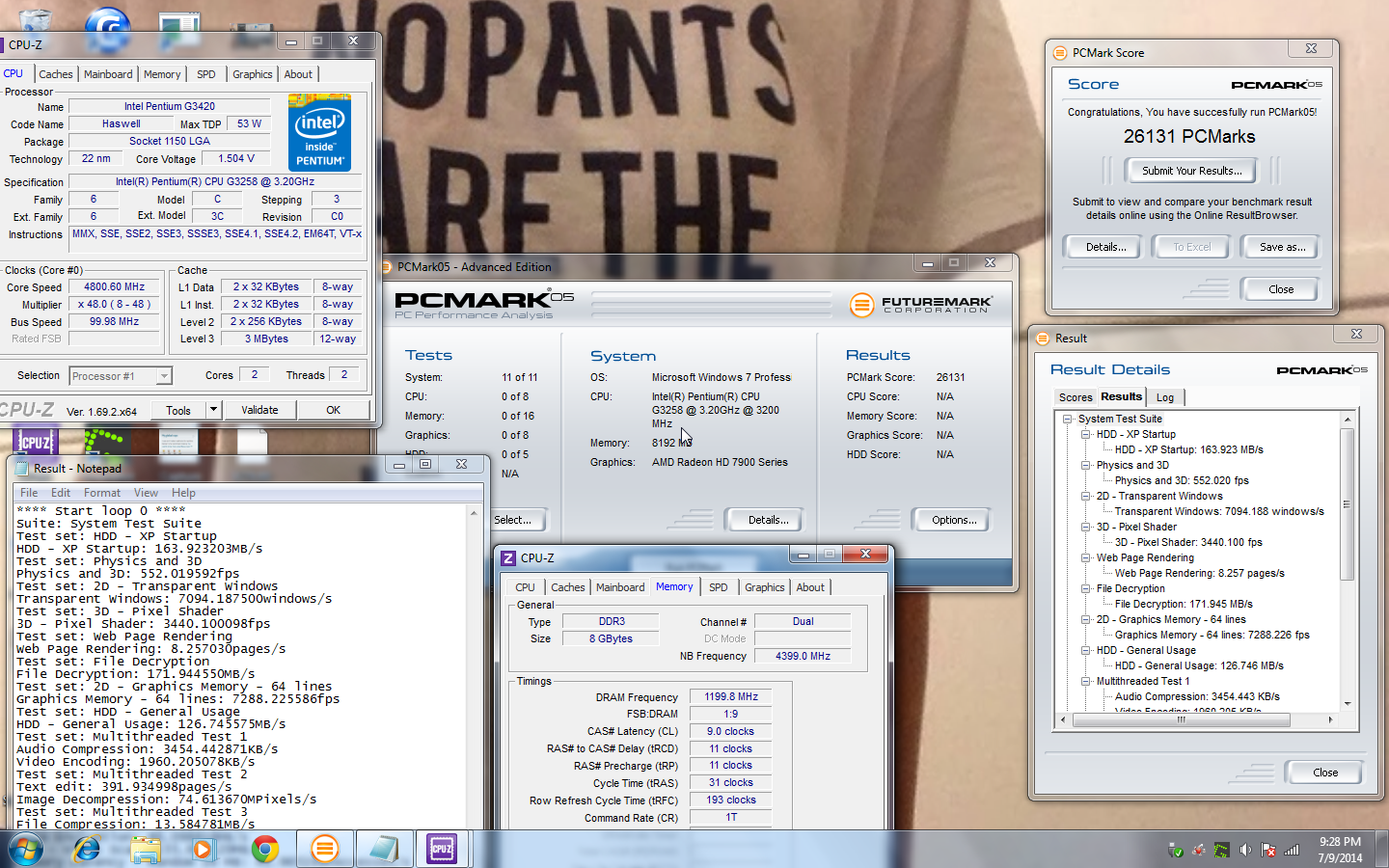Switch to PCMark05 orange taskbar icon
Image resolution: width=1389 pixels, height=868 pixels.
[325, 849]
